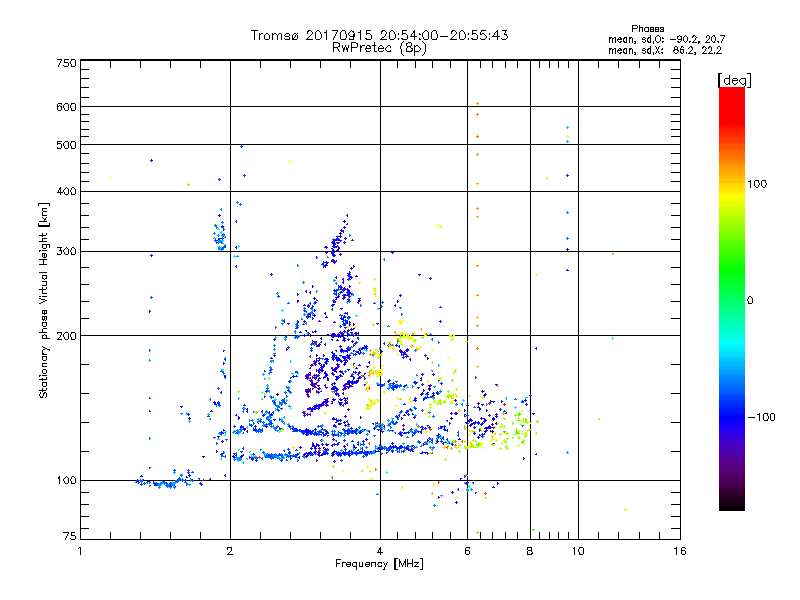
Task: Click y-axis tick label '500'
Action: [x=66, y=145]
